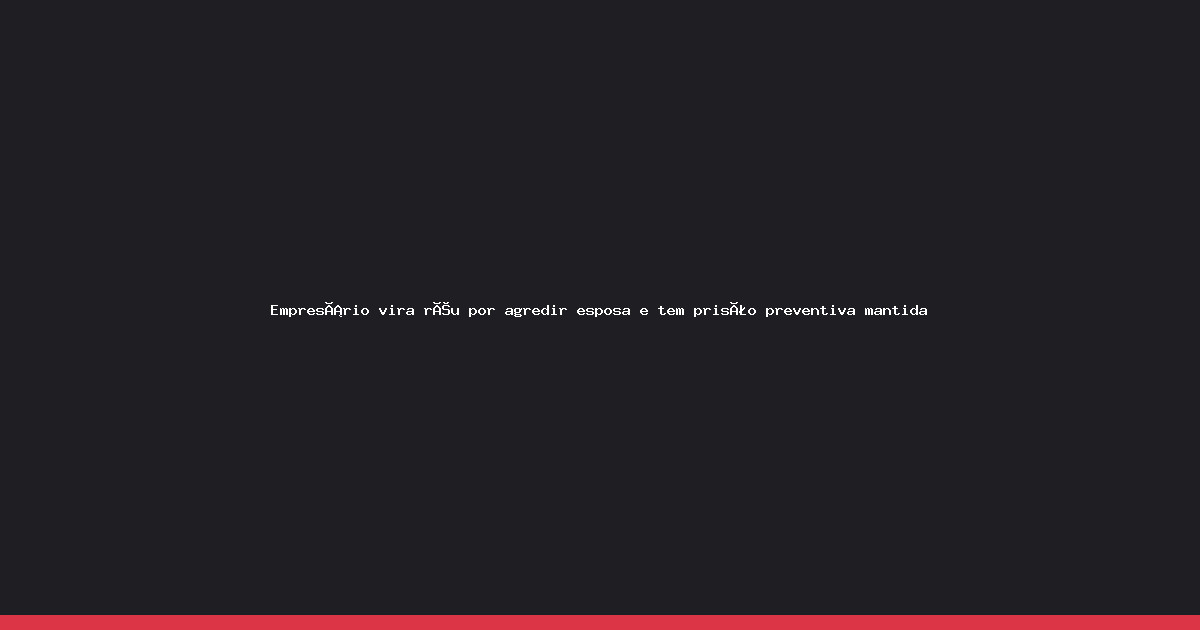Image resolution: width=1200 pixels, height=630 pixels.
Task: Click the single letter "e" between esposa and tem
Action: (644, 311)
